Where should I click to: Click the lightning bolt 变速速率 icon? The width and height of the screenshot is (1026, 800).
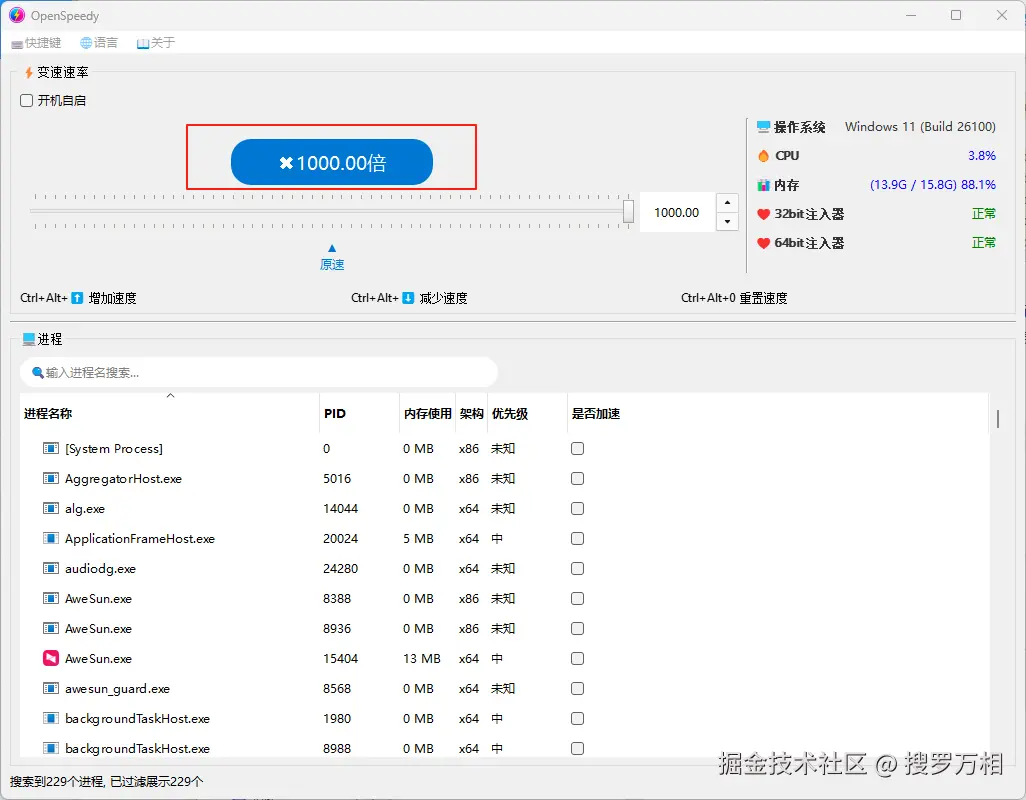click(x=28, y=73)
